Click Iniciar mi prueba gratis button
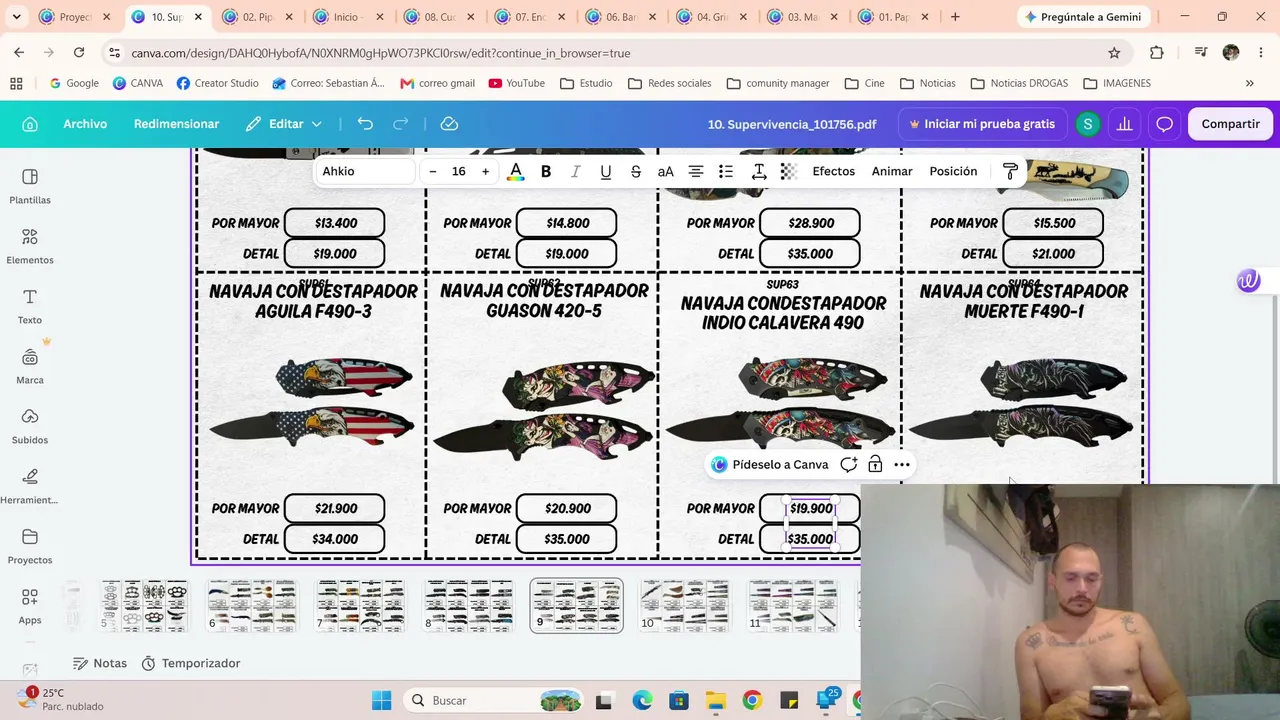 pyautogui.click(x=981, y=124)
